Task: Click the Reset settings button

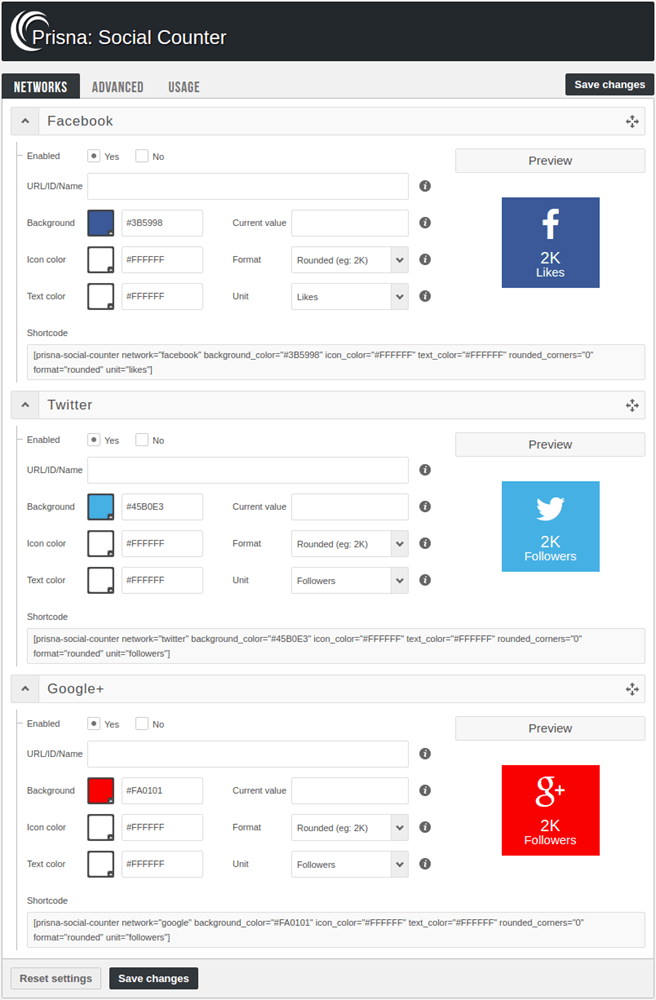Action: [55, 978]
